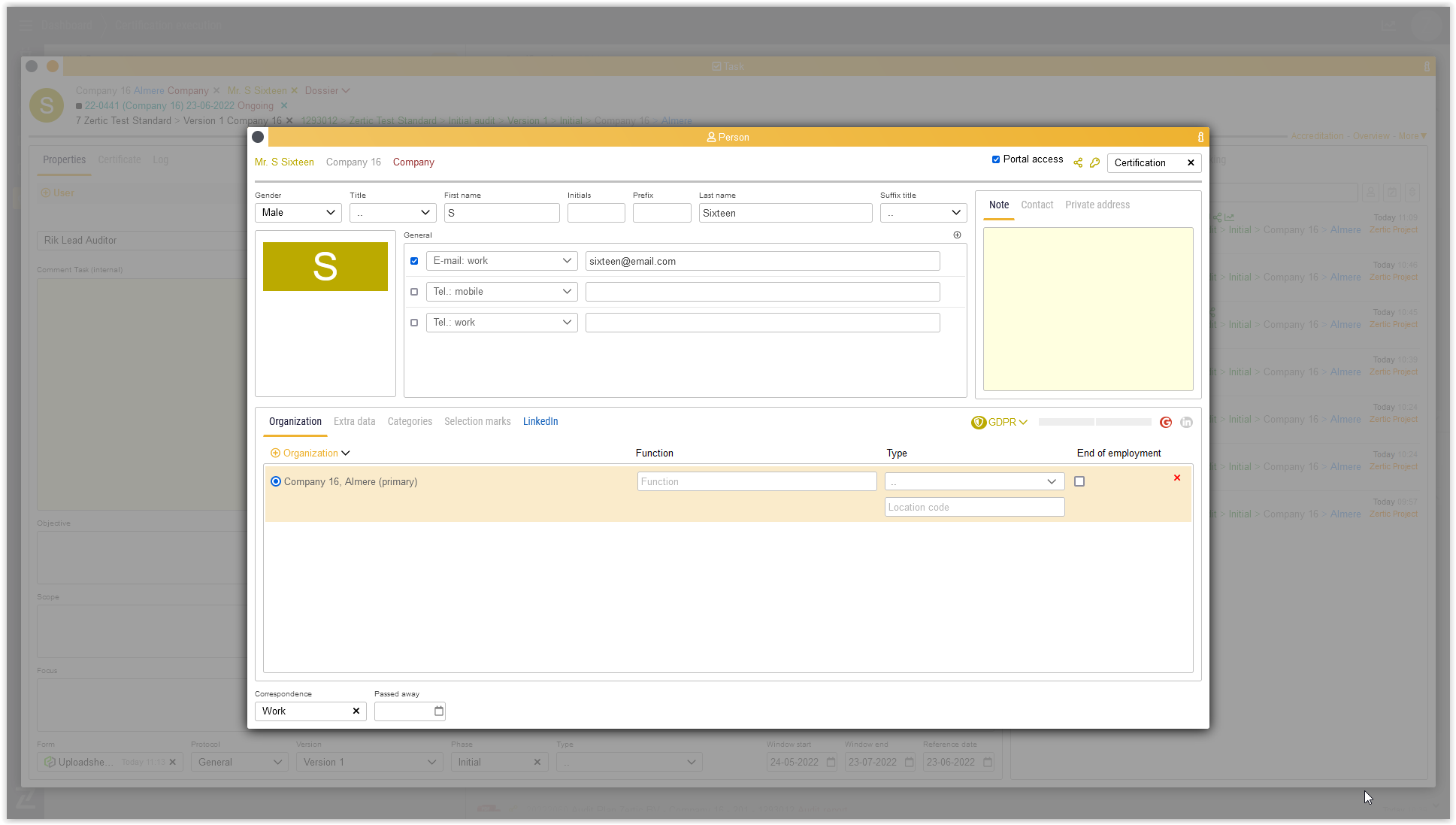Click the info icon in Person title bar
The height and width of the screenshot is (825, 1456).
click(1200, 137)
